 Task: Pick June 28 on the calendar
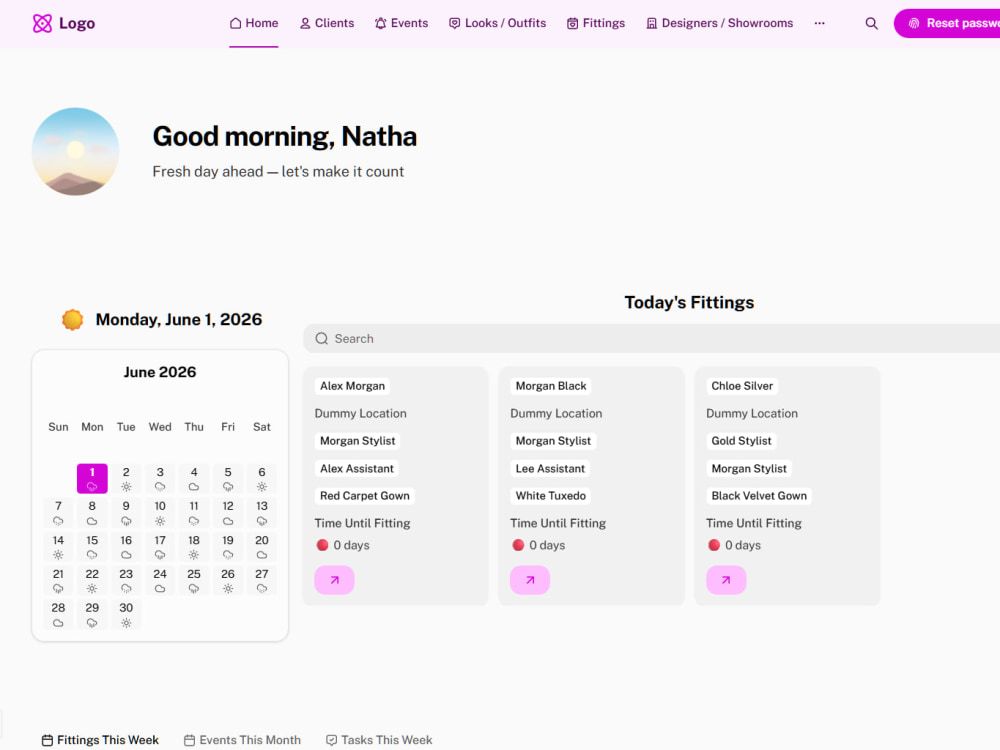click(x=58, y=614)
